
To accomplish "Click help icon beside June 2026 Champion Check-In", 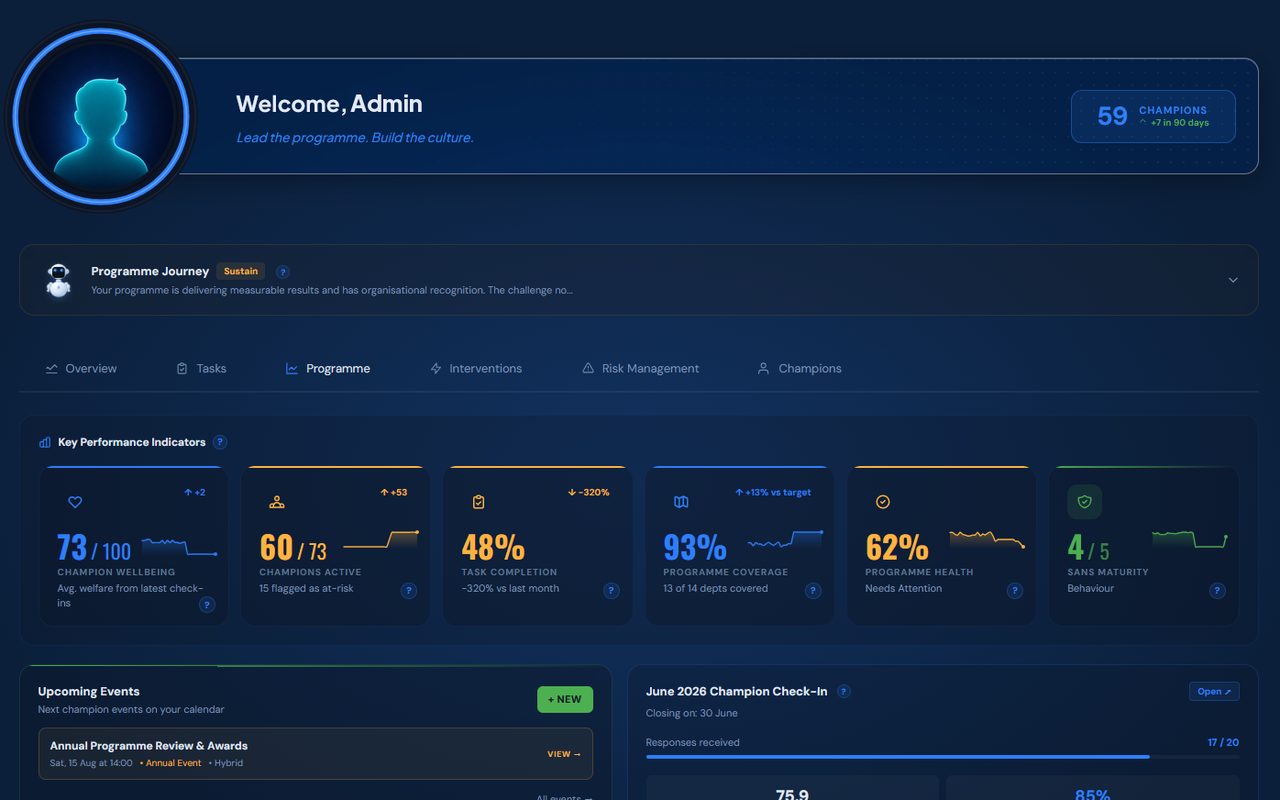I will 844,691.
